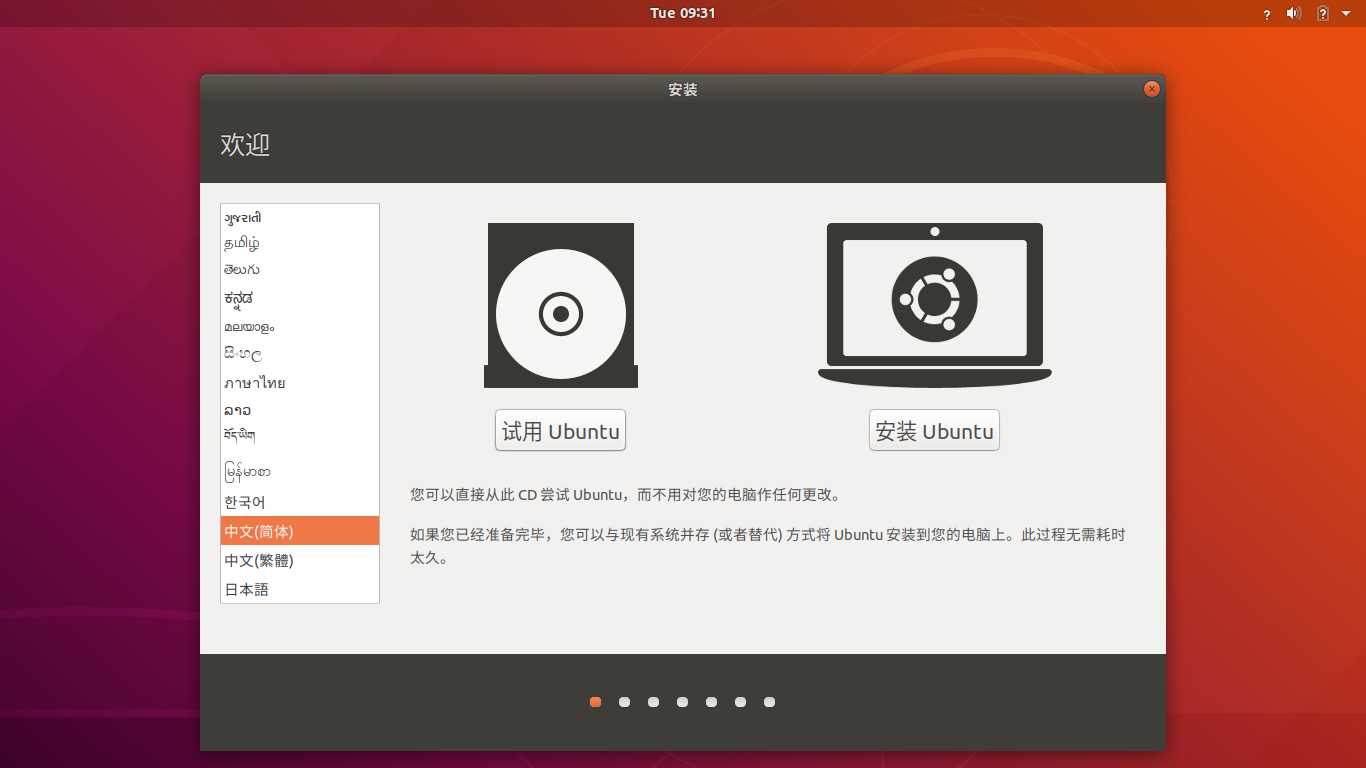The width and height of the screenshot is (1366, 768).
Task: Select සිංහල in the language list
Action: tap(300, 354)
